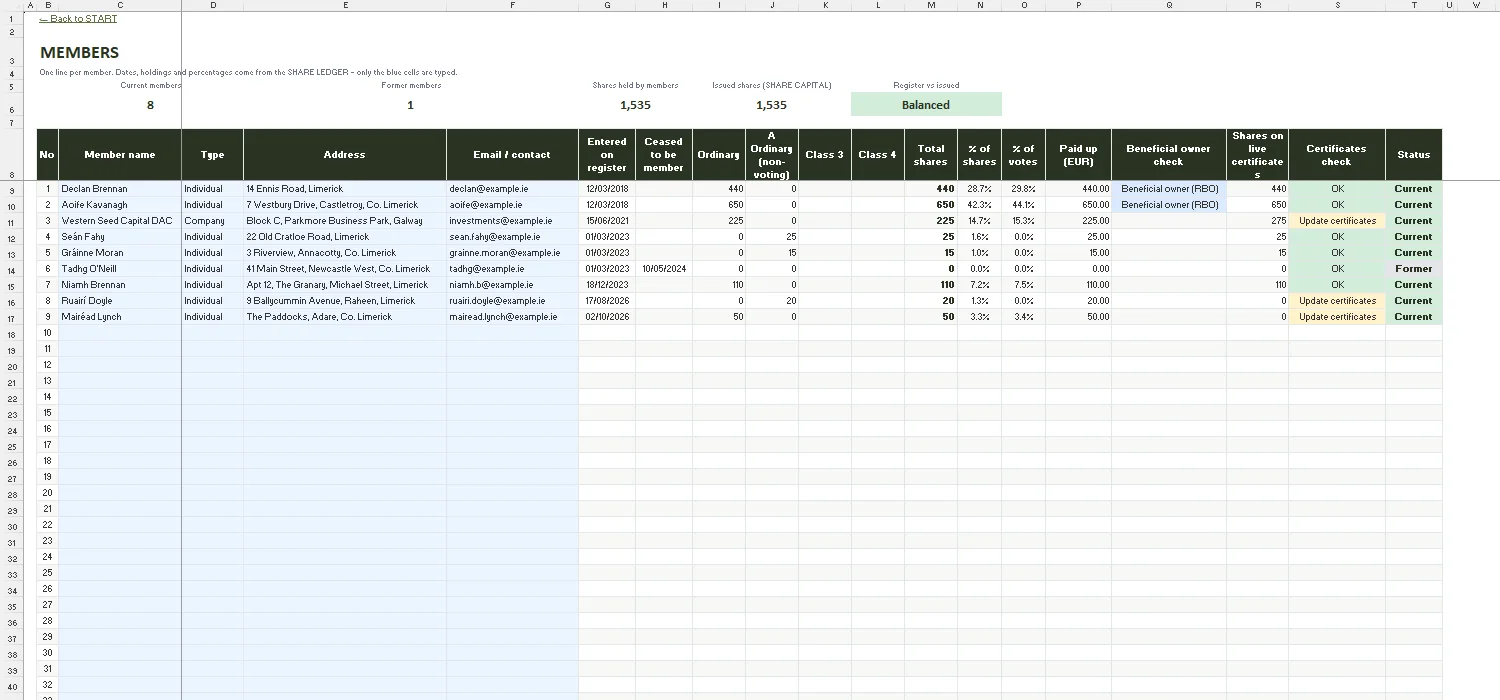The height and width of the screenshot is (700, 1500).
Task: Follow the Back to START link
Action: [x=78, y=19]
